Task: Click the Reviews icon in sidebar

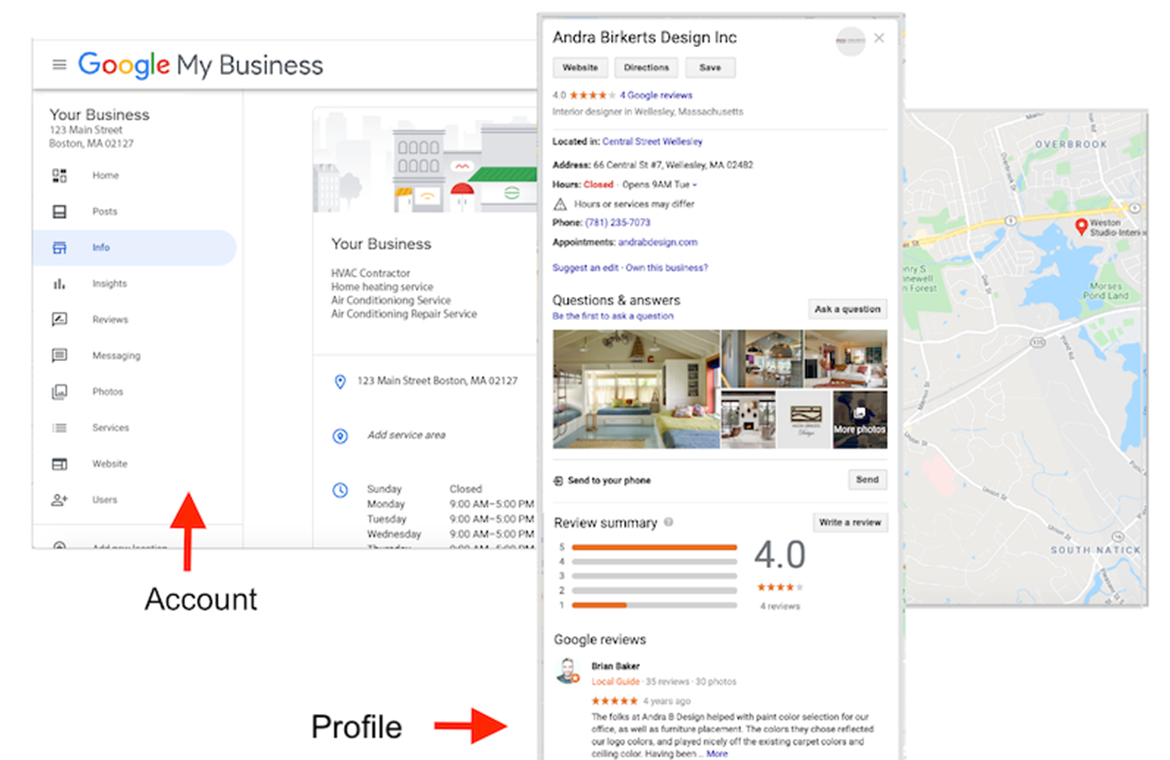Action: pos(59,320)
